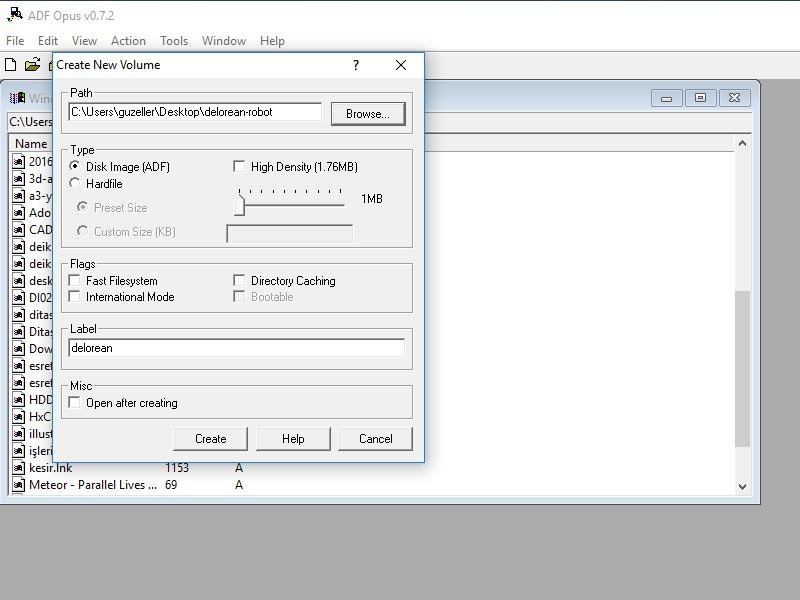
Task: Select the Meteor - Parallel Lives file name
Action: tap(93, 485)
